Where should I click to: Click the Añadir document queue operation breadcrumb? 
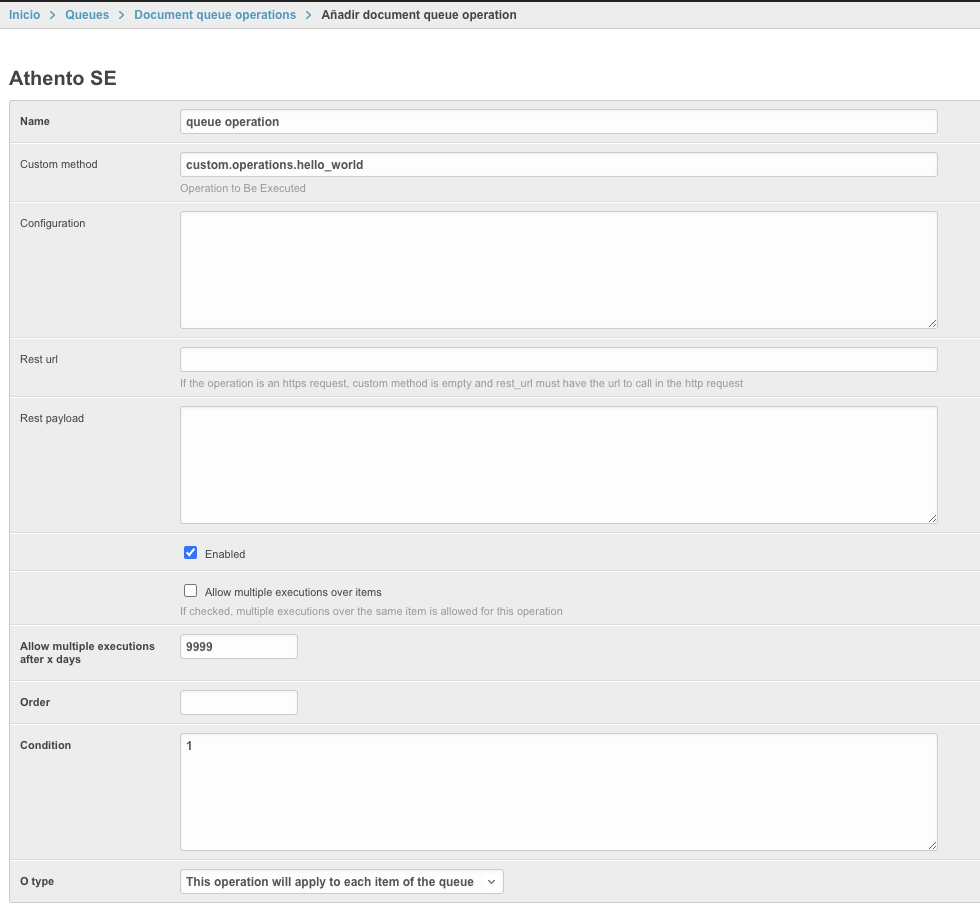tap(418, 15)
